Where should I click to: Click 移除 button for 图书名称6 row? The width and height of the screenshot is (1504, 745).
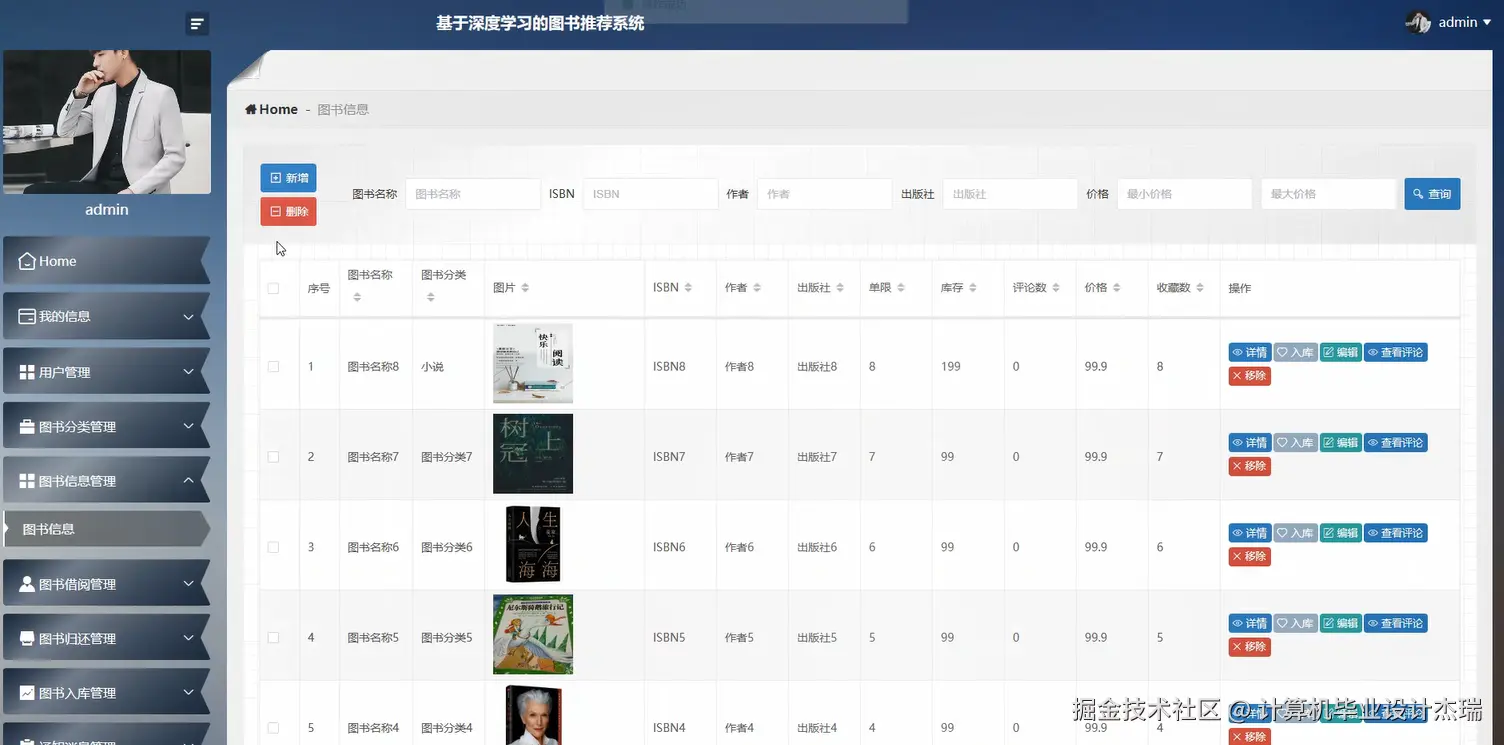[1249, 556]
